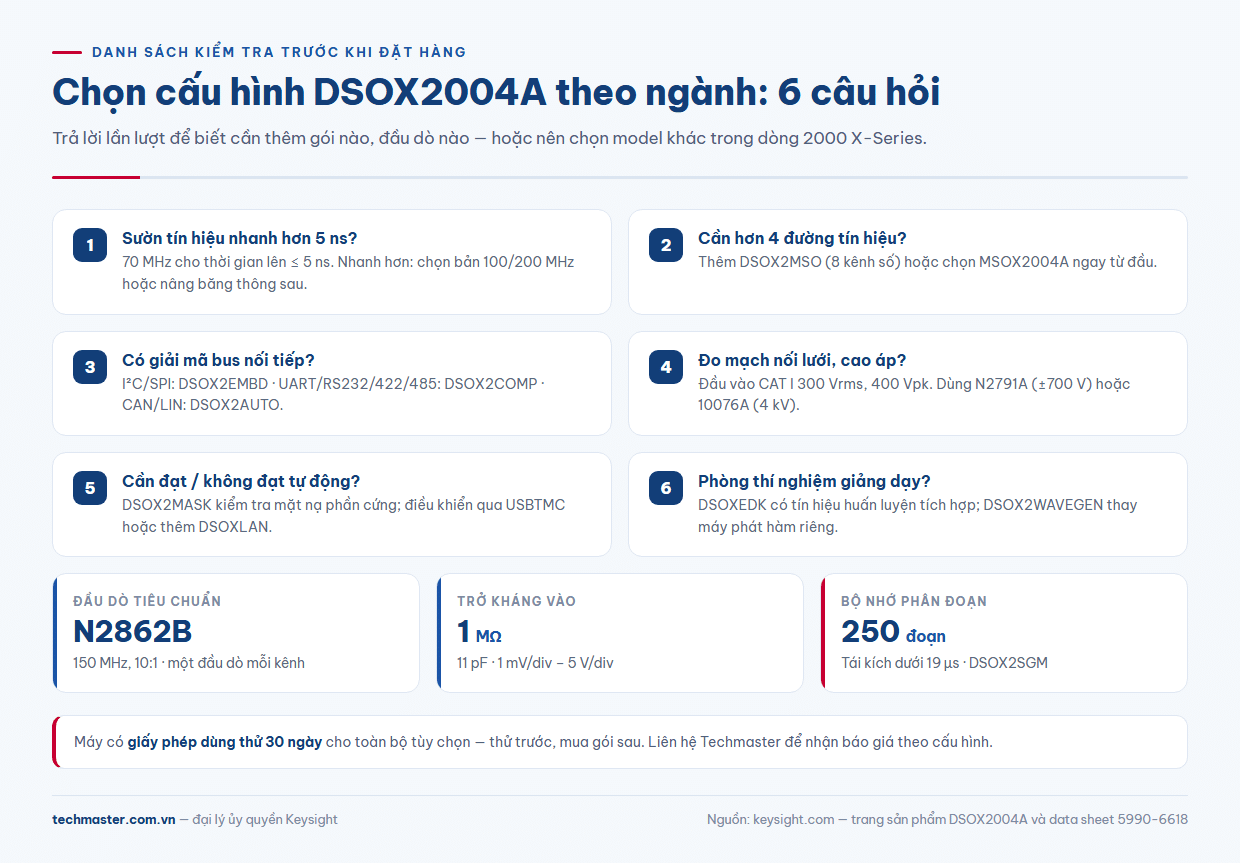Click the number 3 badge
This screenshot has height=863, width=1240.
(x=90, y=367)
